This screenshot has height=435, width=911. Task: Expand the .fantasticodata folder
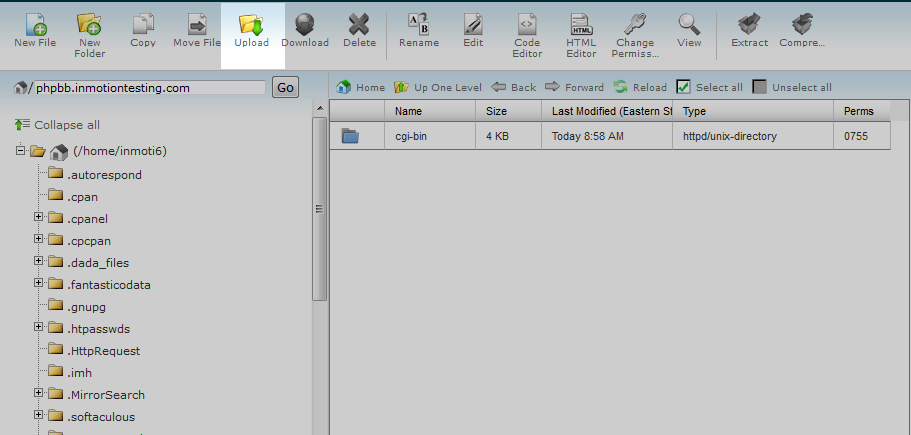[38, 283]
